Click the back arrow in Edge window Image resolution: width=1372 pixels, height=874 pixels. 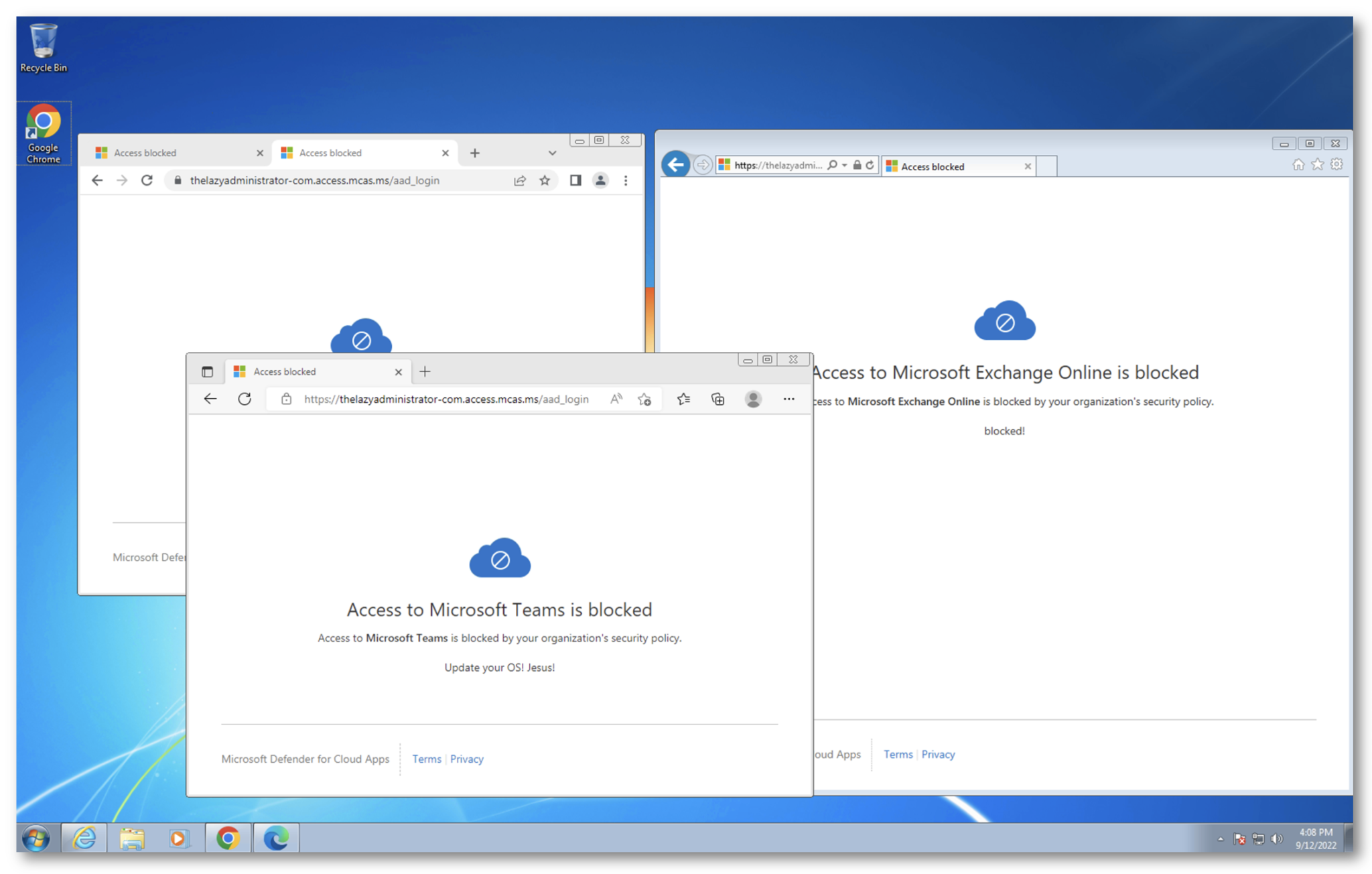pyautogui.click(x=210, y=399)
